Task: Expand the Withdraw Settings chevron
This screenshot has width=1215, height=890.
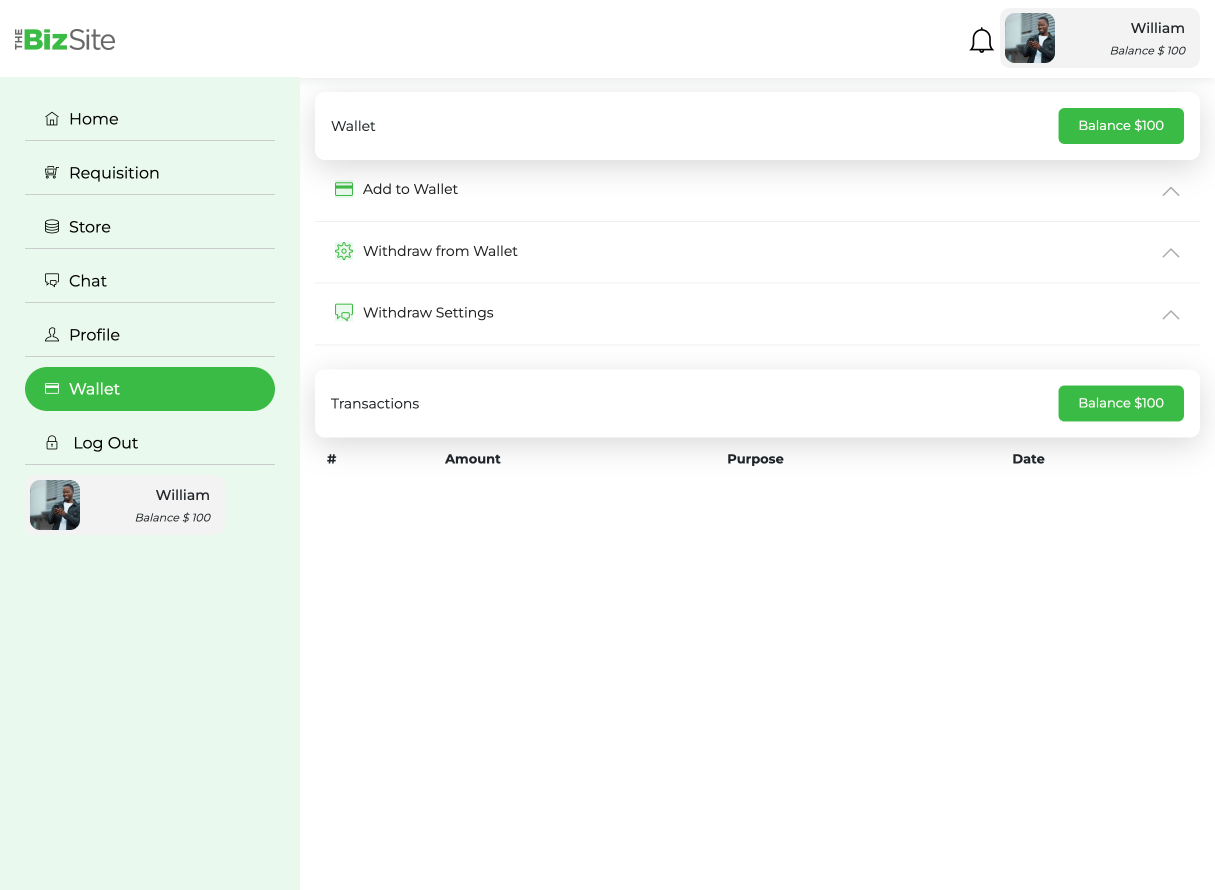Action: click(1170, 315)
